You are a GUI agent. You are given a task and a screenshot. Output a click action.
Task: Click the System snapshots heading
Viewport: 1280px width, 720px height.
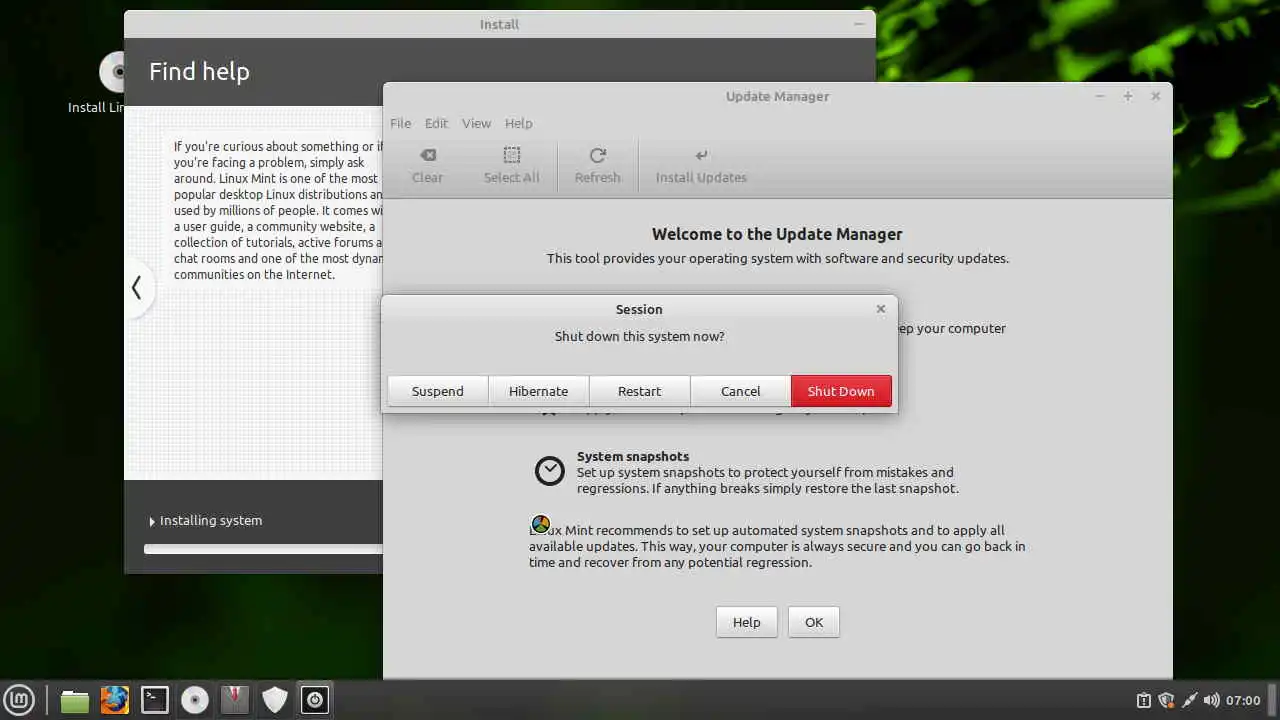coord(633,456)
